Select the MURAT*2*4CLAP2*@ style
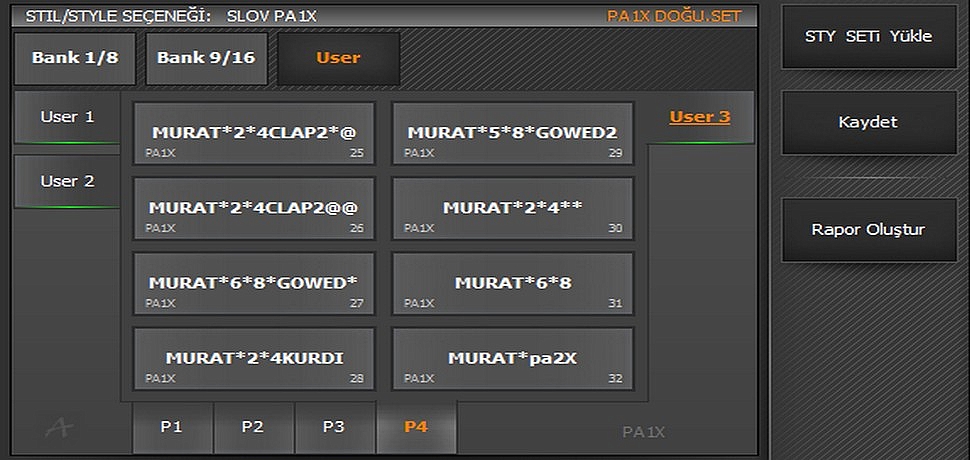This screenshot has width=970, height=460. point(254,133)
